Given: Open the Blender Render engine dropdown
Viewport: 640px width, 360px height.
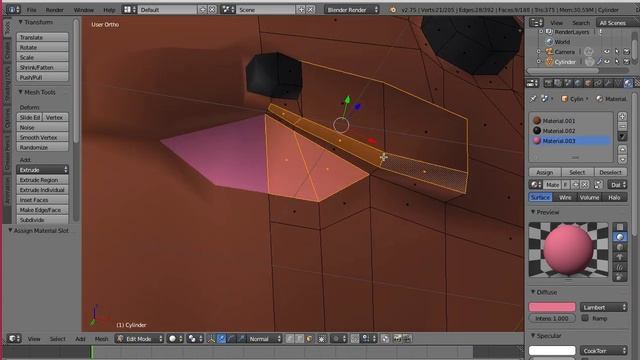Looking at the screenshot, I should click(351, 10).
